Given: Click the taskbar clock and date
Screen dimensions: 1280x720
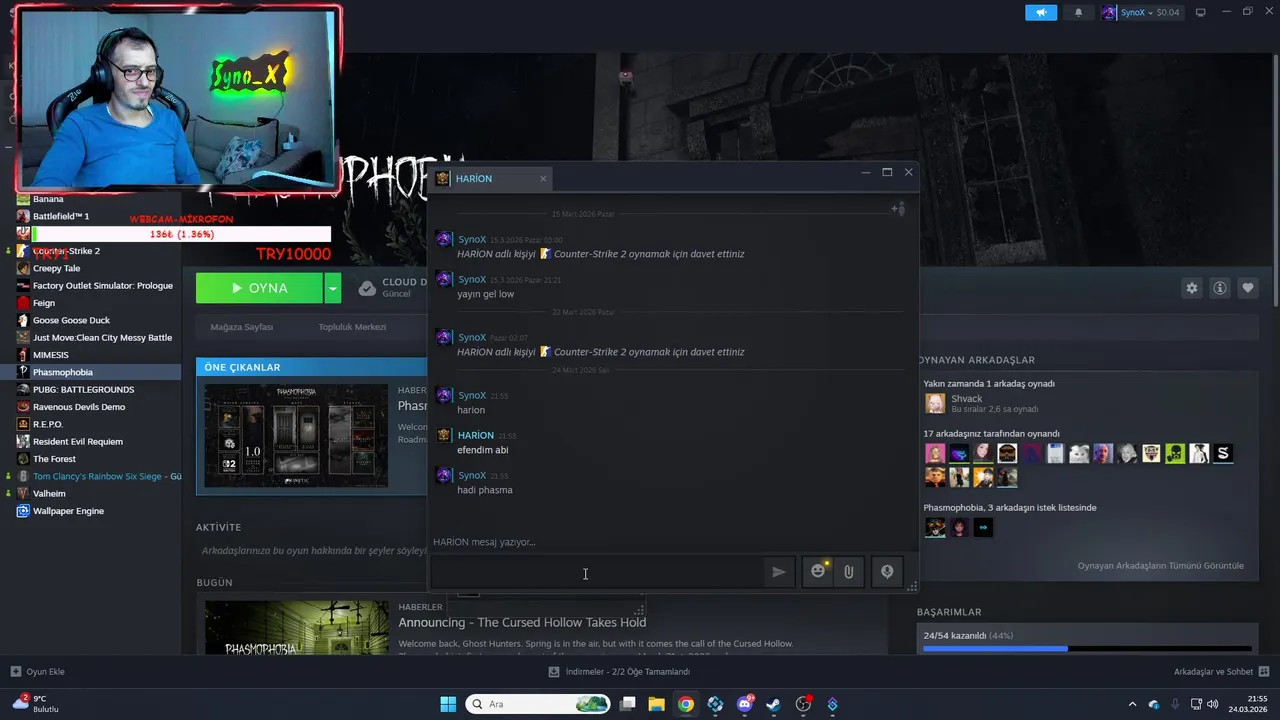Looking at the screenshot, I should point(1250,704).
